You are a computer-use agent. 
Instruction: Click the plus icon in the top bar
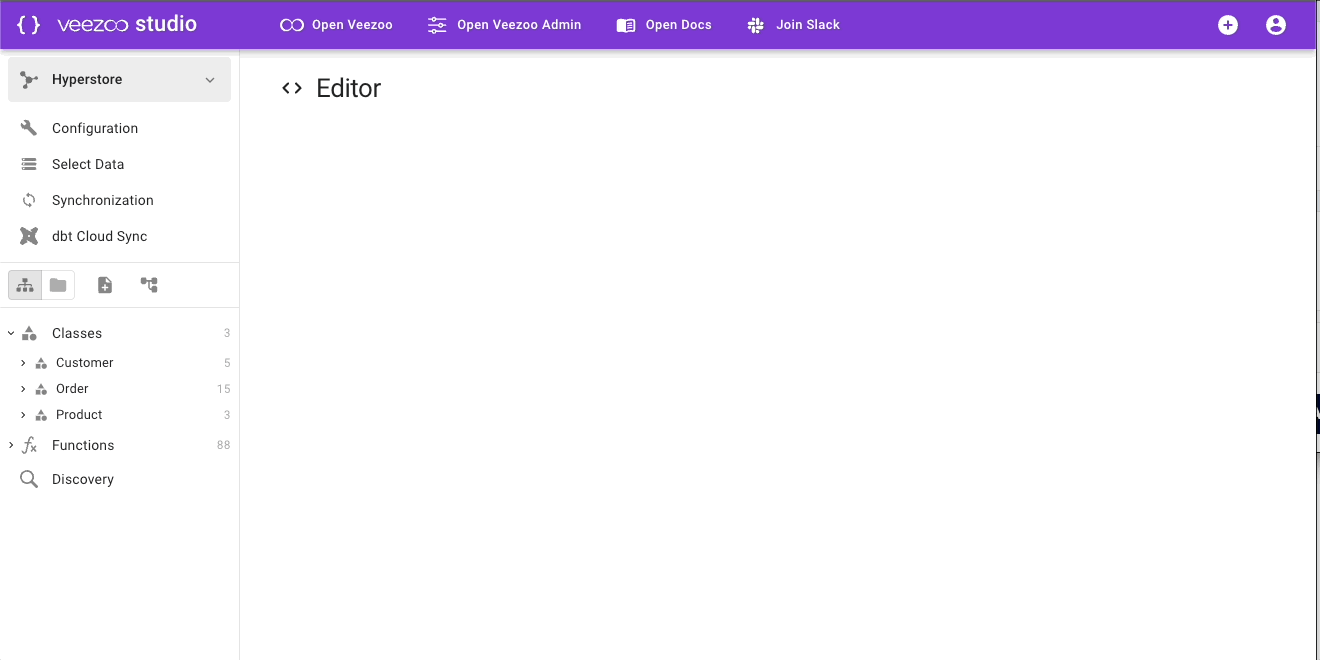tap(1227, 25)
